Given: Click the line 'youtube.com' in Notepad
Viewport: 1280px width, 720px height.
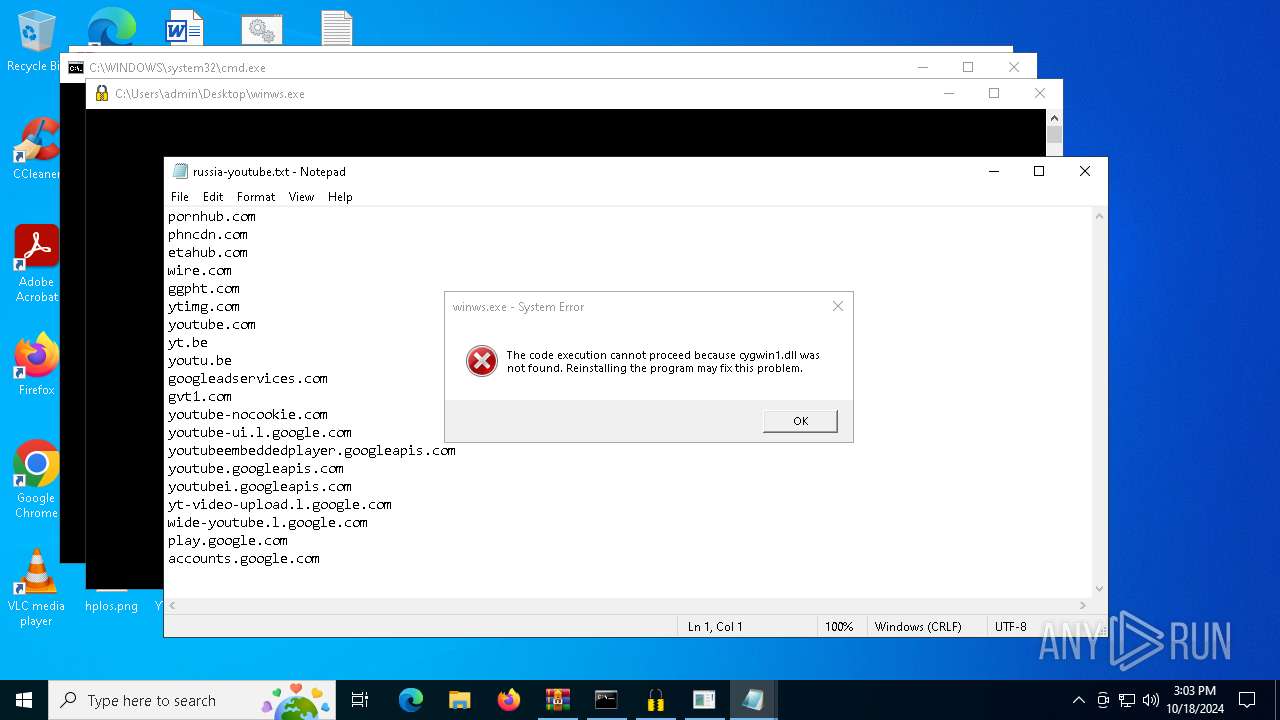Looking at the screenshot, I should (212, 325).
